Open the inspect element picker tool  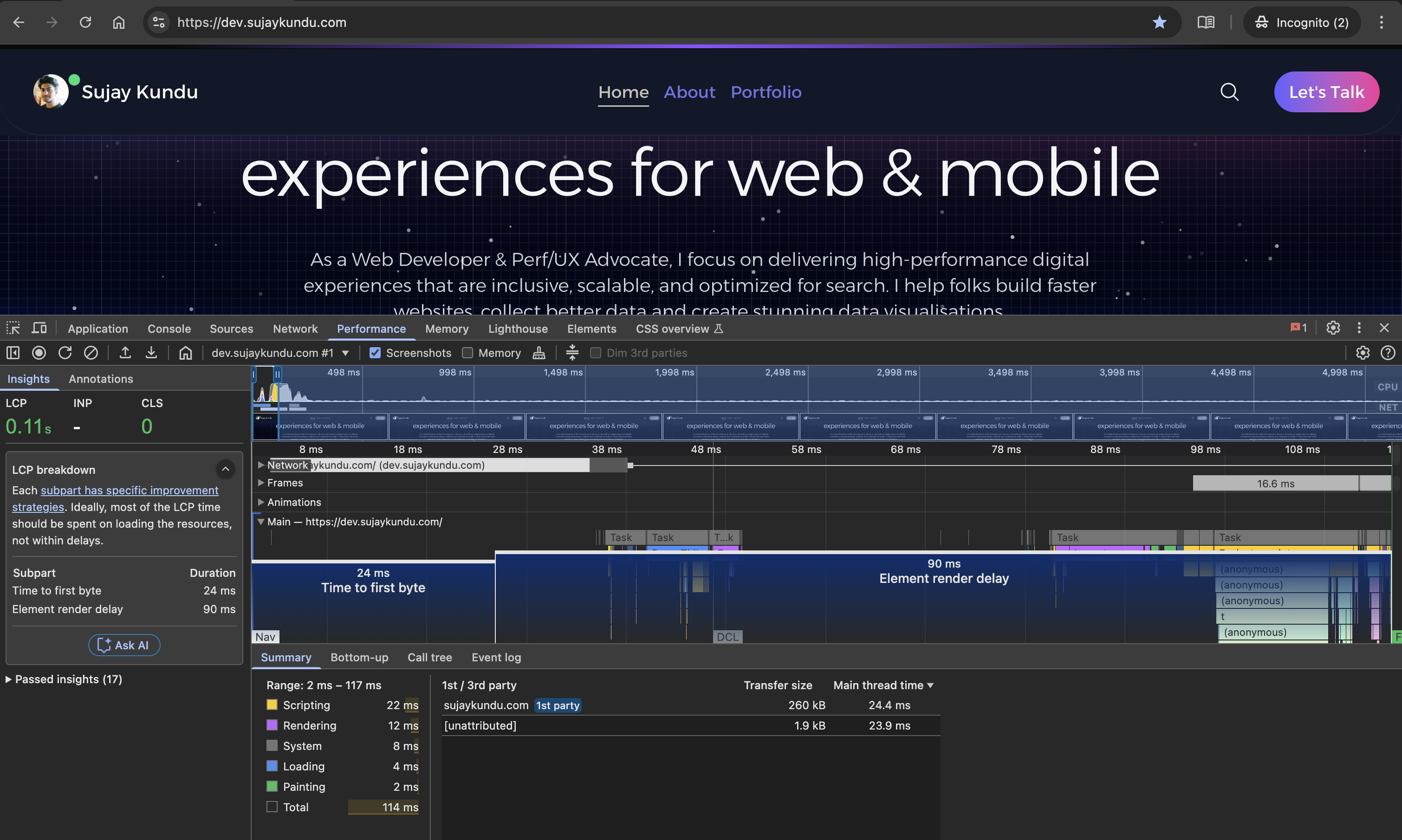(13, 328)
